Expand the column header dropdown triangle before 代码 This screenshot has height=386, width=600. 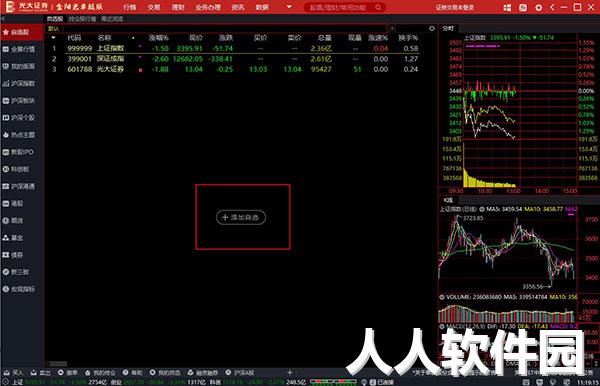coord(53,38)
